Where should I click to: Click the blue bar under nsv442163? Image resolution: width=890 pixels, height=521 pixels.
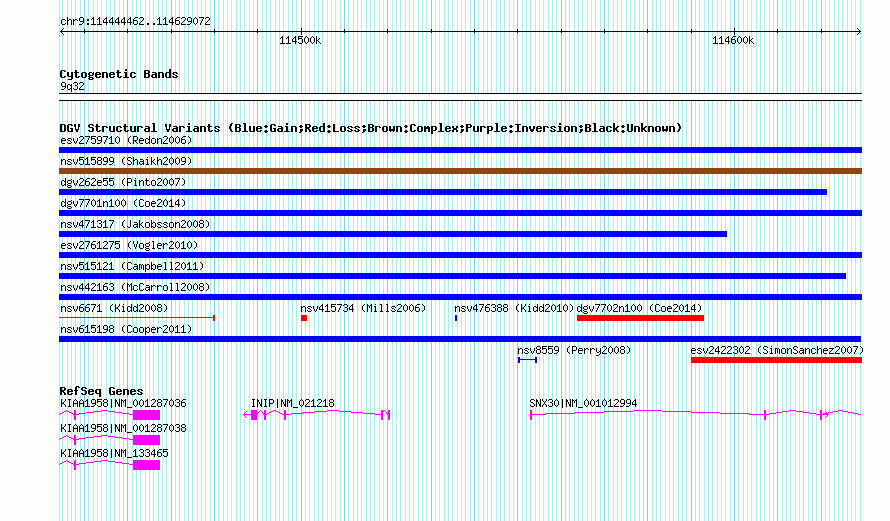(460, 297)
